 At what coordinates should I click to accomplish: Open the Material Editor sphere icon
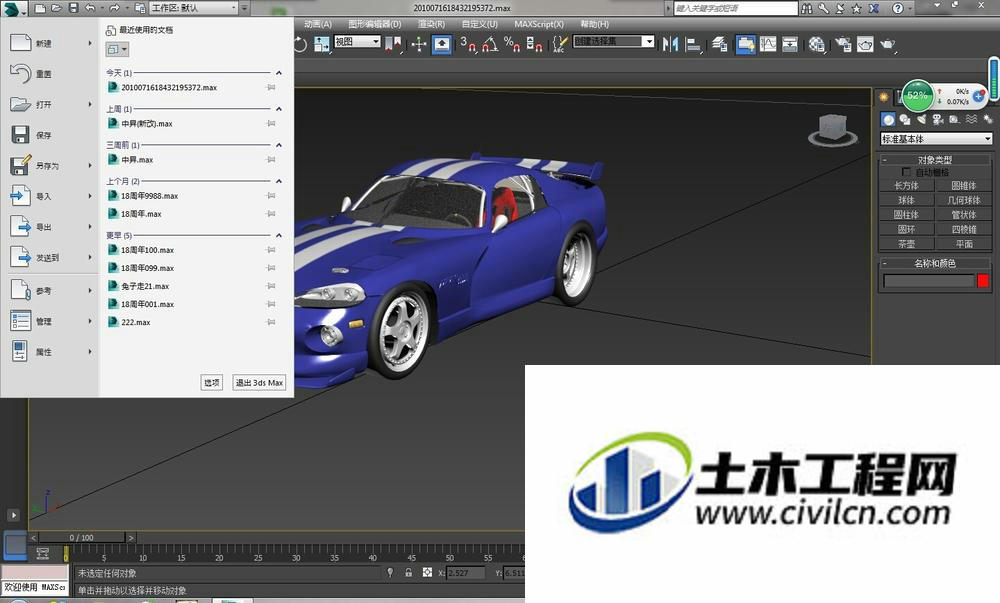(x=816, y=44)
